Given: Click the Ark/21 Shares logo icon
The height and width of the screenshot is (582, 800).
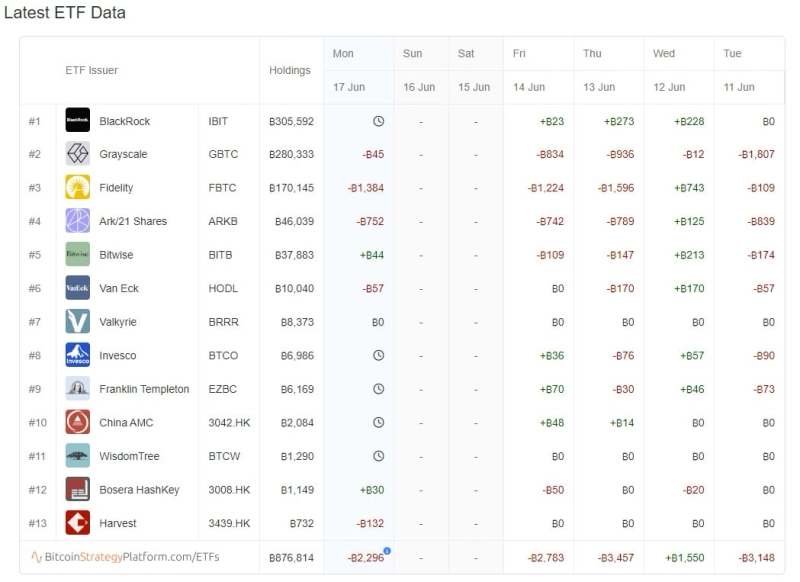Looking at the screenshot, I should (77, 221).
